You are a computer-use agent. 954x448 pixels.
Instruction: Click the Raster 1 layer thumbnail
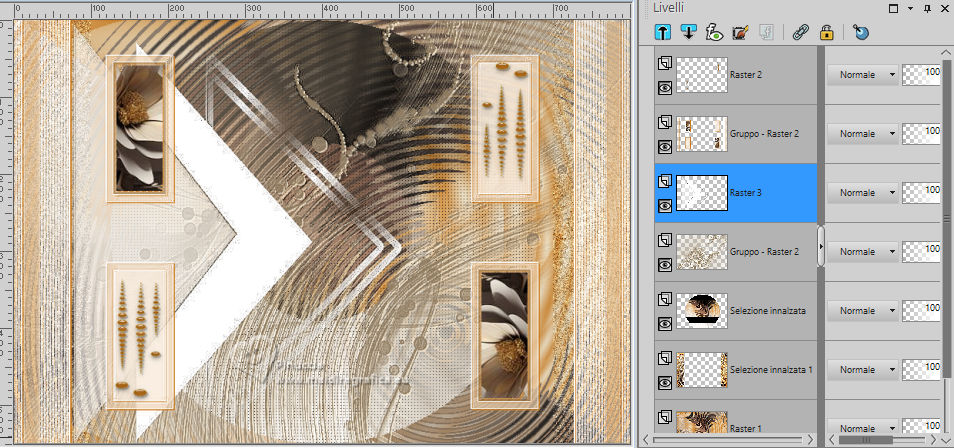tap(702, 422)
